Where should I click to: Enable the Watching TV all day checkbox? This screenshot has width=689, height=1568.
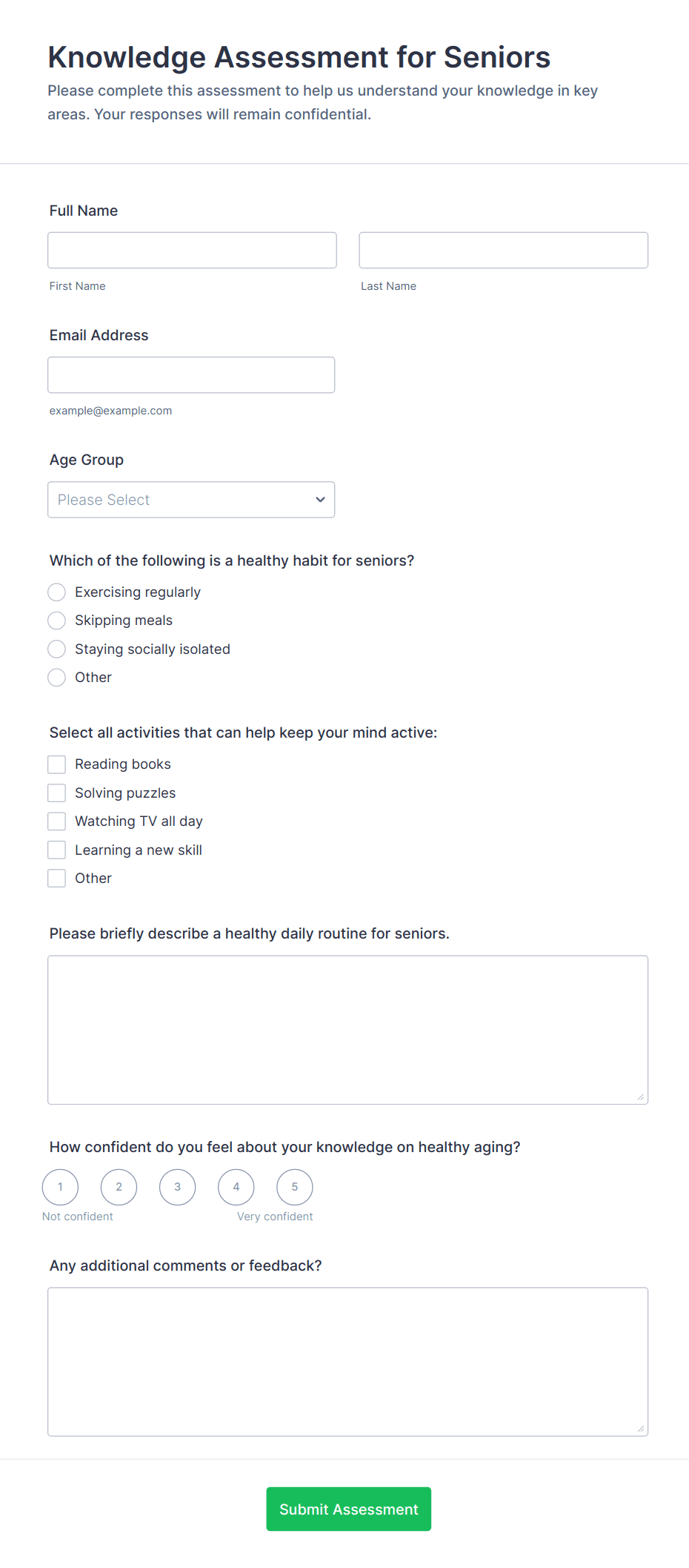[57, 821]
